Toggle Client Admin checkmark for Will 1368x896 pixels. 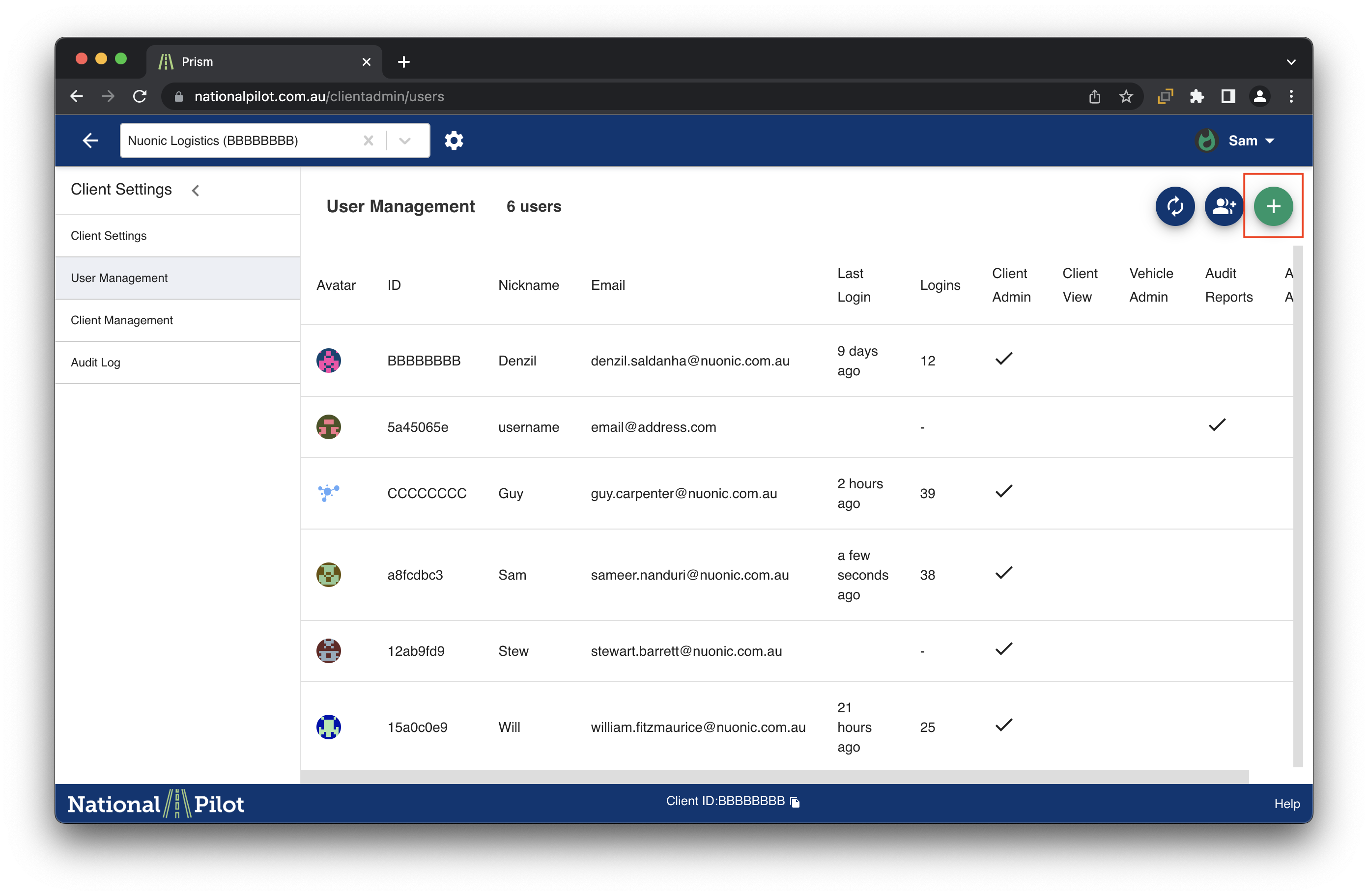[x=1003, y=726]
